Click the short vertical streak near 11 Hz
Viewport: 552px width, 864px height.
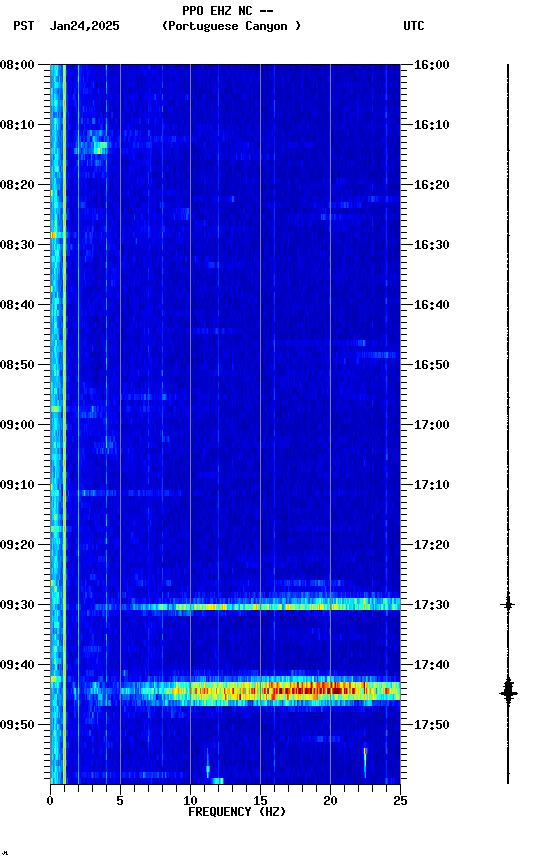tap(208, 763)
